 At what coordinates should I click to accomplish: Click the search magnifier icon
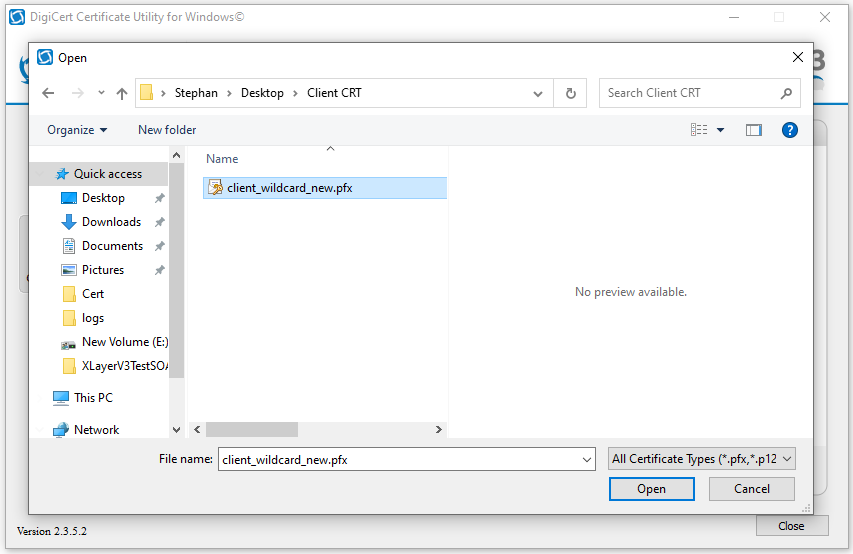coord(786,94)
